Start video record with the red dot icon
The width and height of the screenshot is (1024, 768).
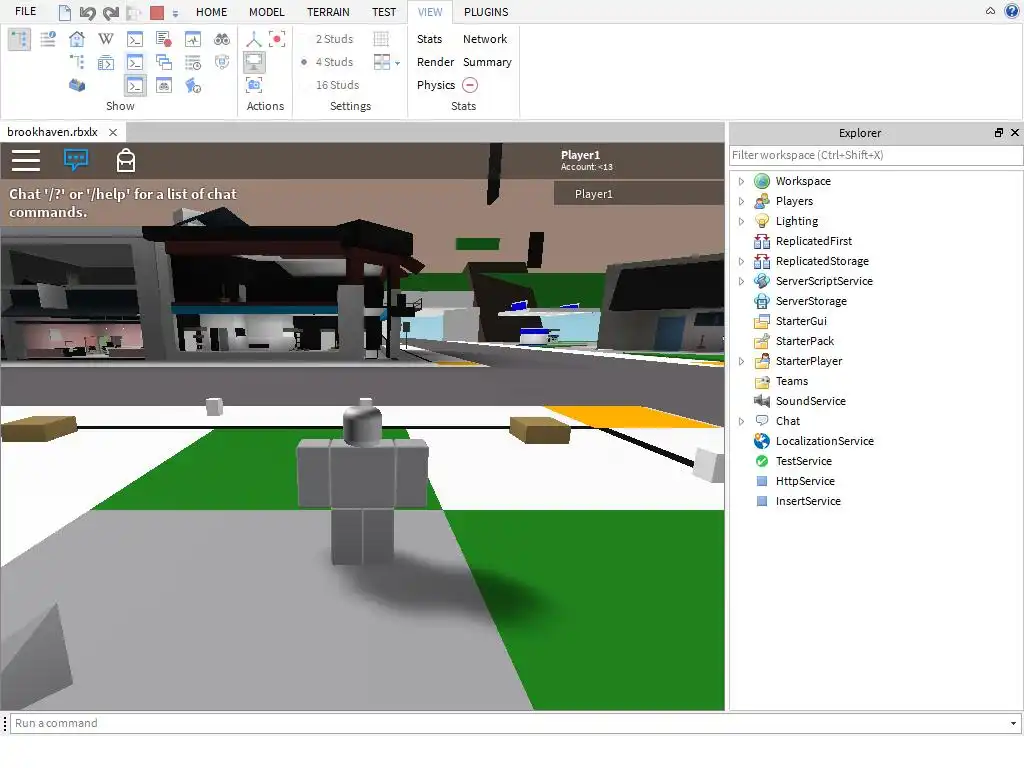(x=278, y=39)
